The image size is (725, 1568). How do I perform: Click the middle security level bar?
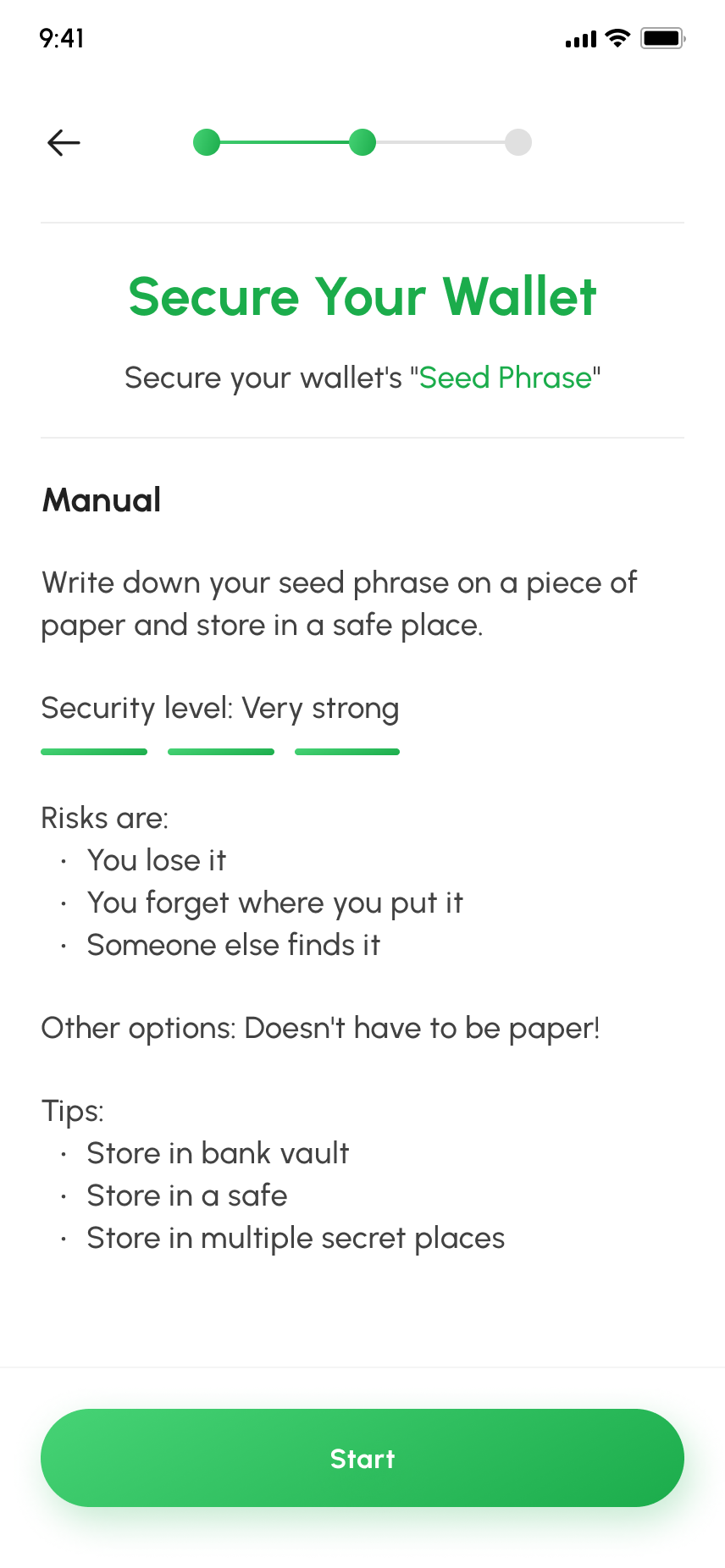click(221, 752)
